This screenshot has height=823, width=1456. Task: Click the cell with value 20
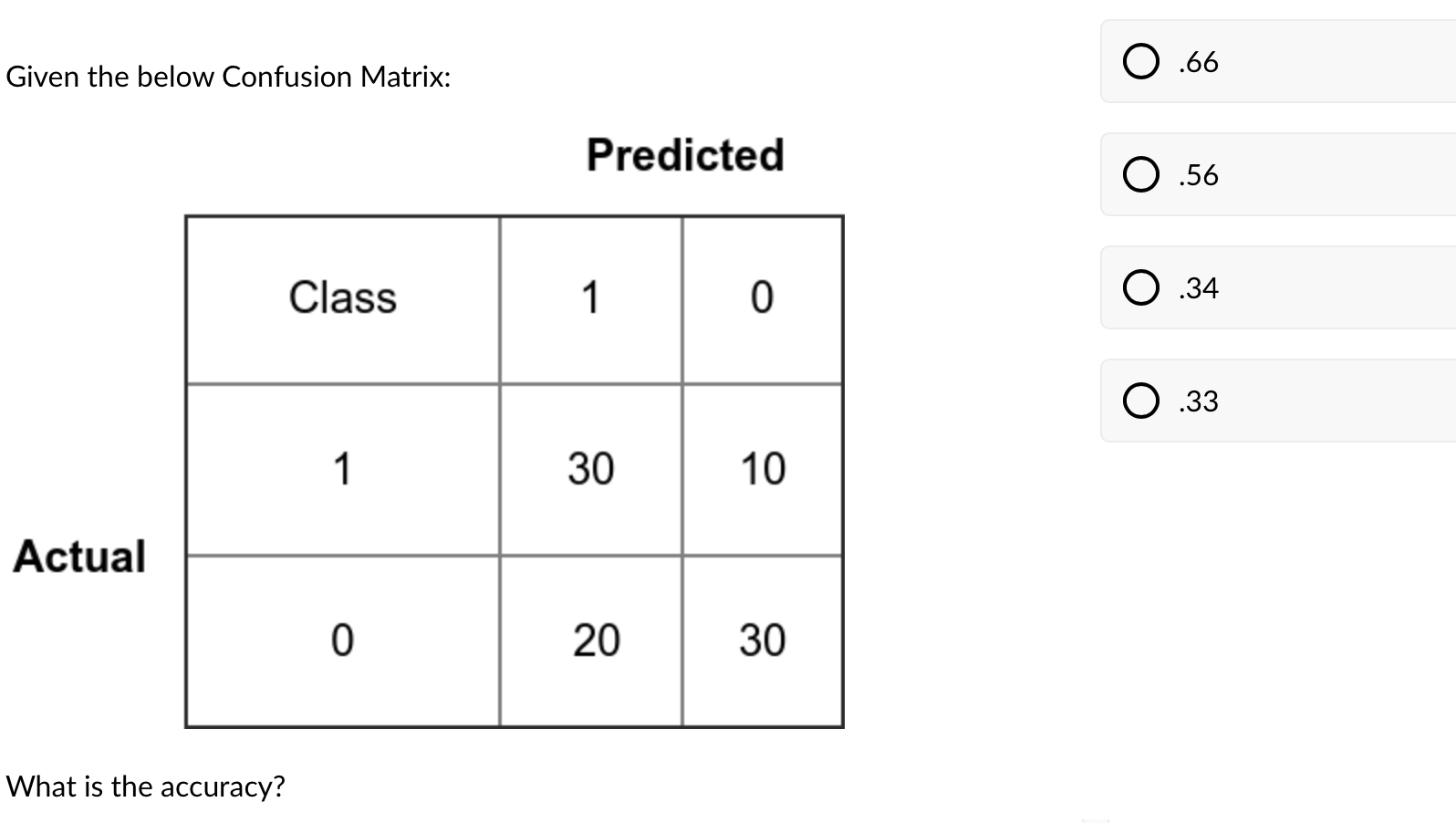pos(595,641)
